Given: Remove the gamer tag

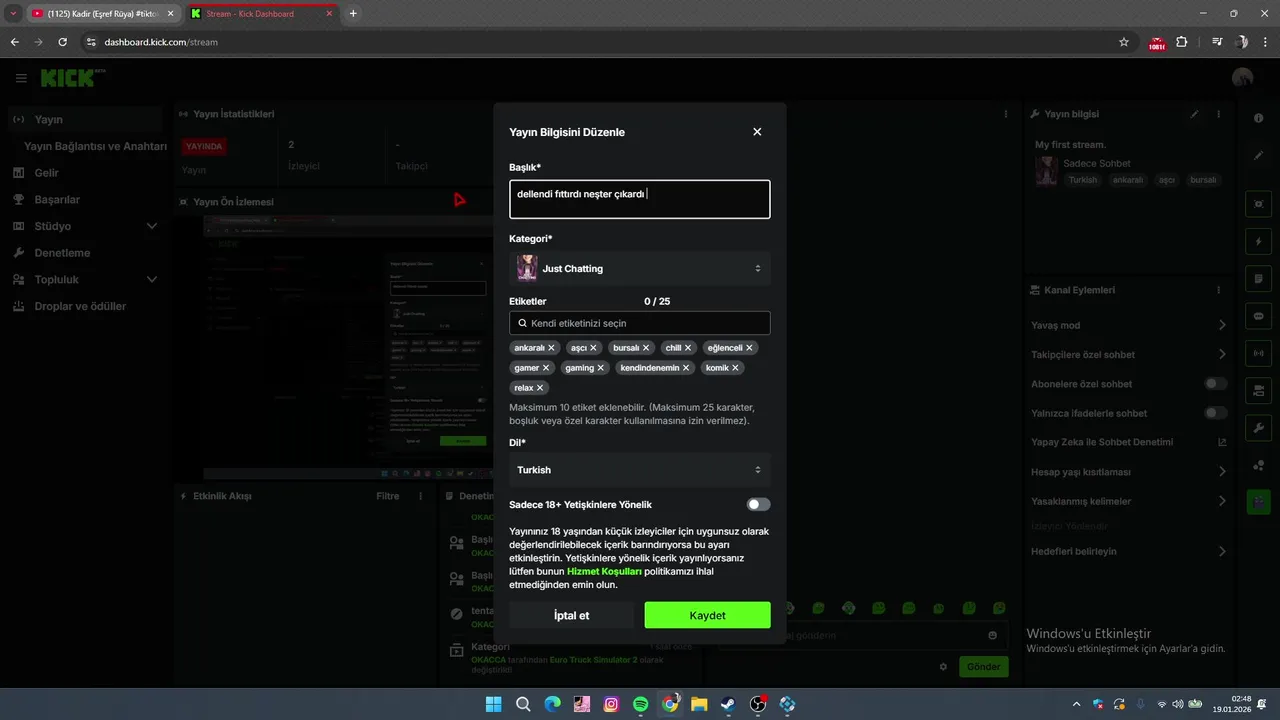Looking at the screenshot, I should pos(546,368).
